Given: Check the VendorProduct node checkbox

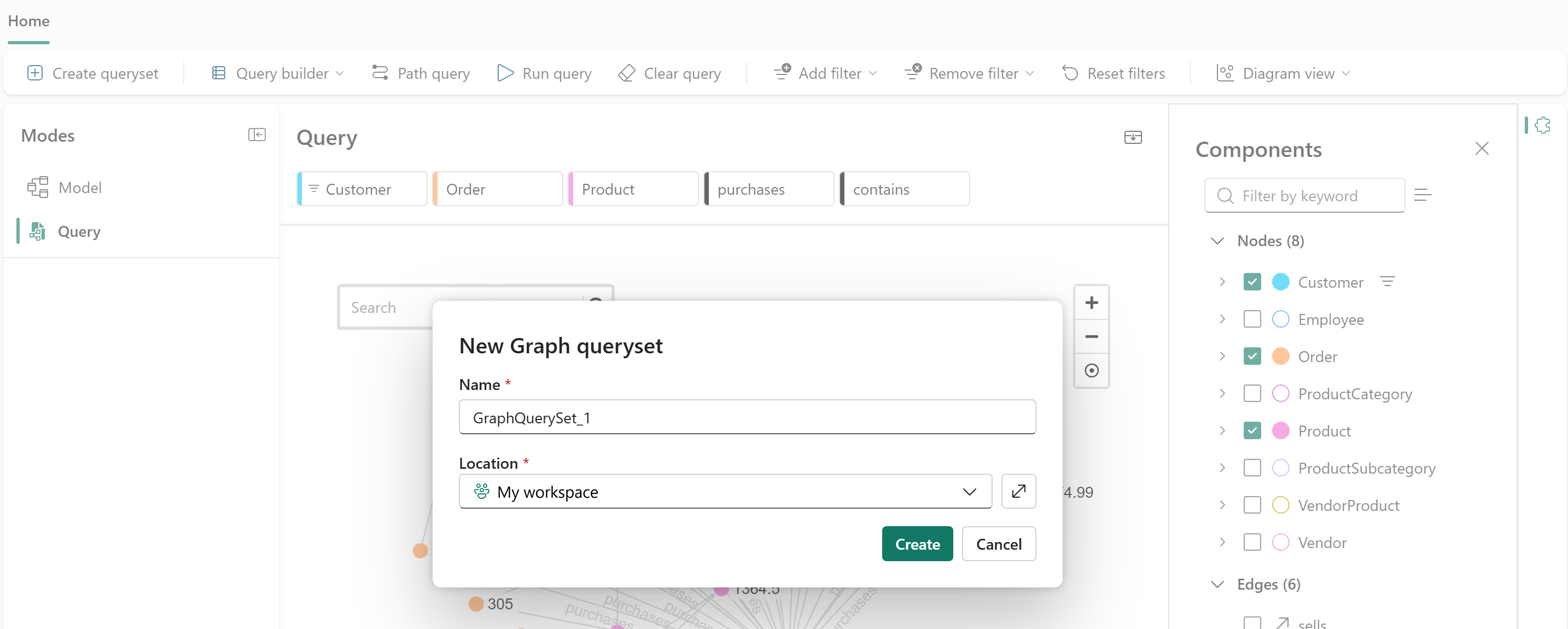Looking at the screenshot, I should (x=1251, y=505).
